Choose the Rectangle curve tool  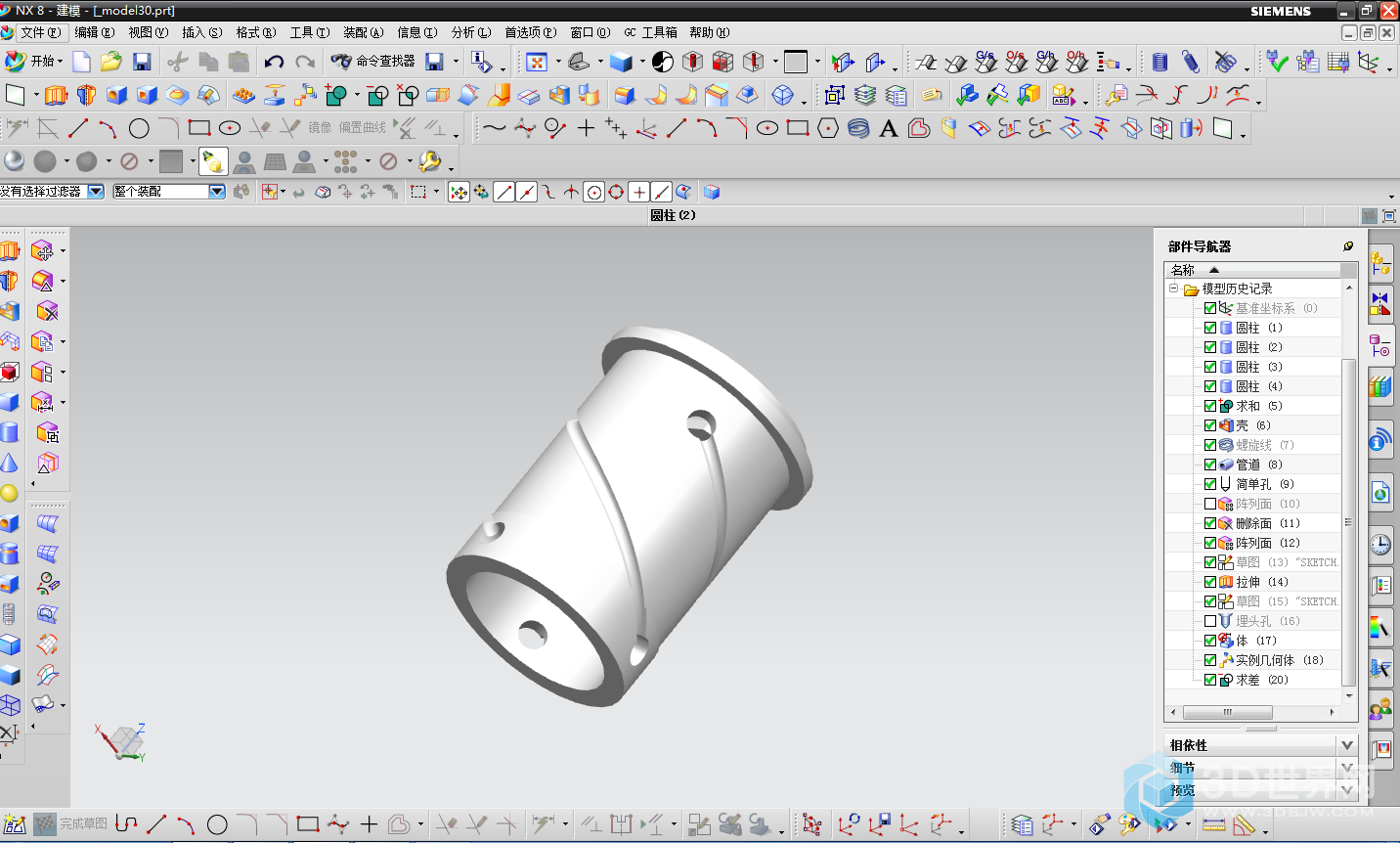tap(798, 128)
